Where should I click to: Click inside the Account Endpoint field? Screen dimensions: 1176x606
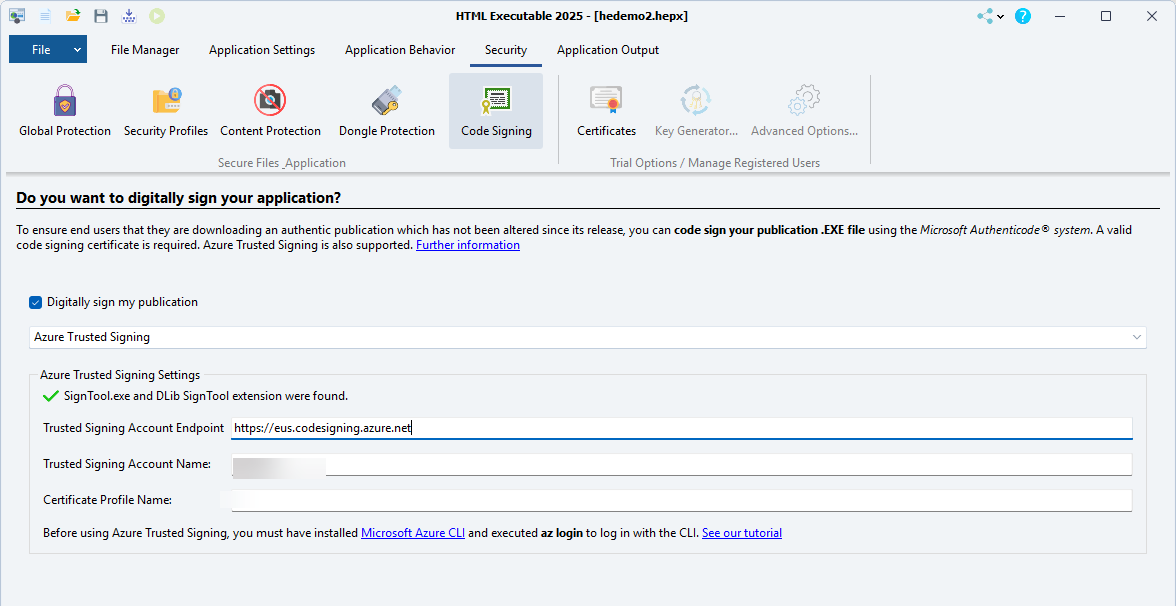(x=600, y=427)
